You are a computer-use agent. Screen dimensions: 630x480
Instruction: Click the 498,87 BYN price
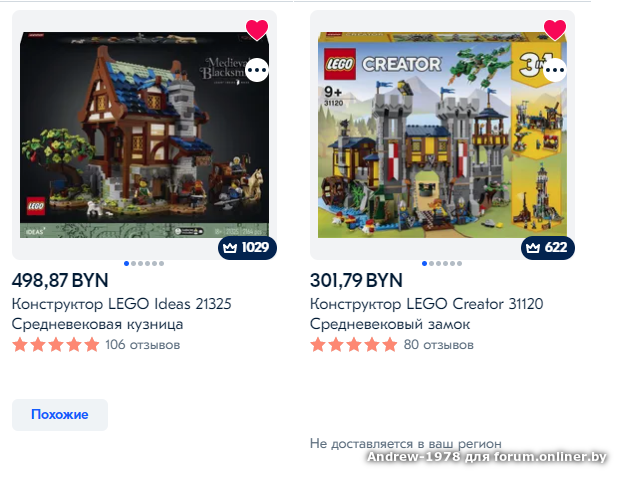point(60,280)
